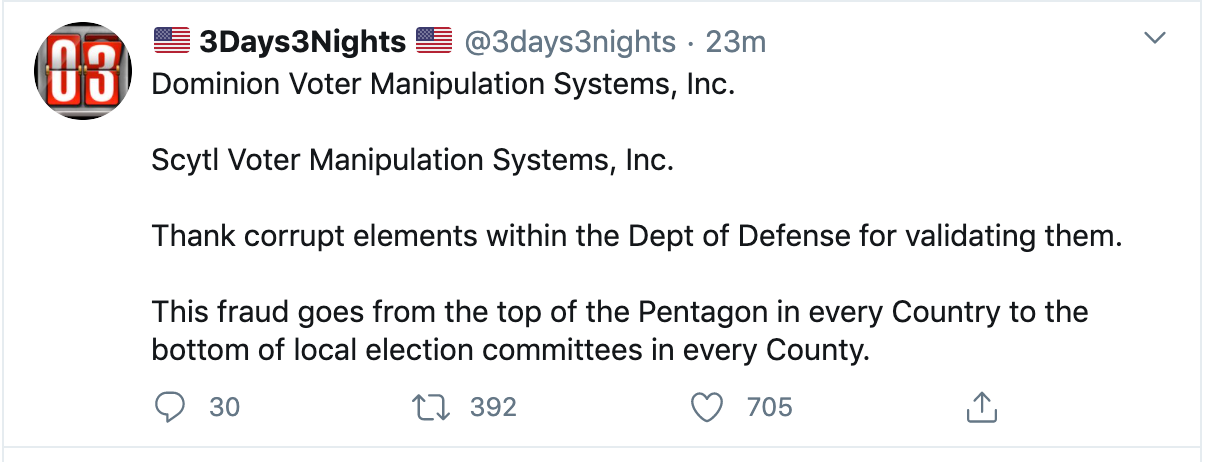Click the like count of 705
The image size is (1206, 462).
click(x=769, y=407)
